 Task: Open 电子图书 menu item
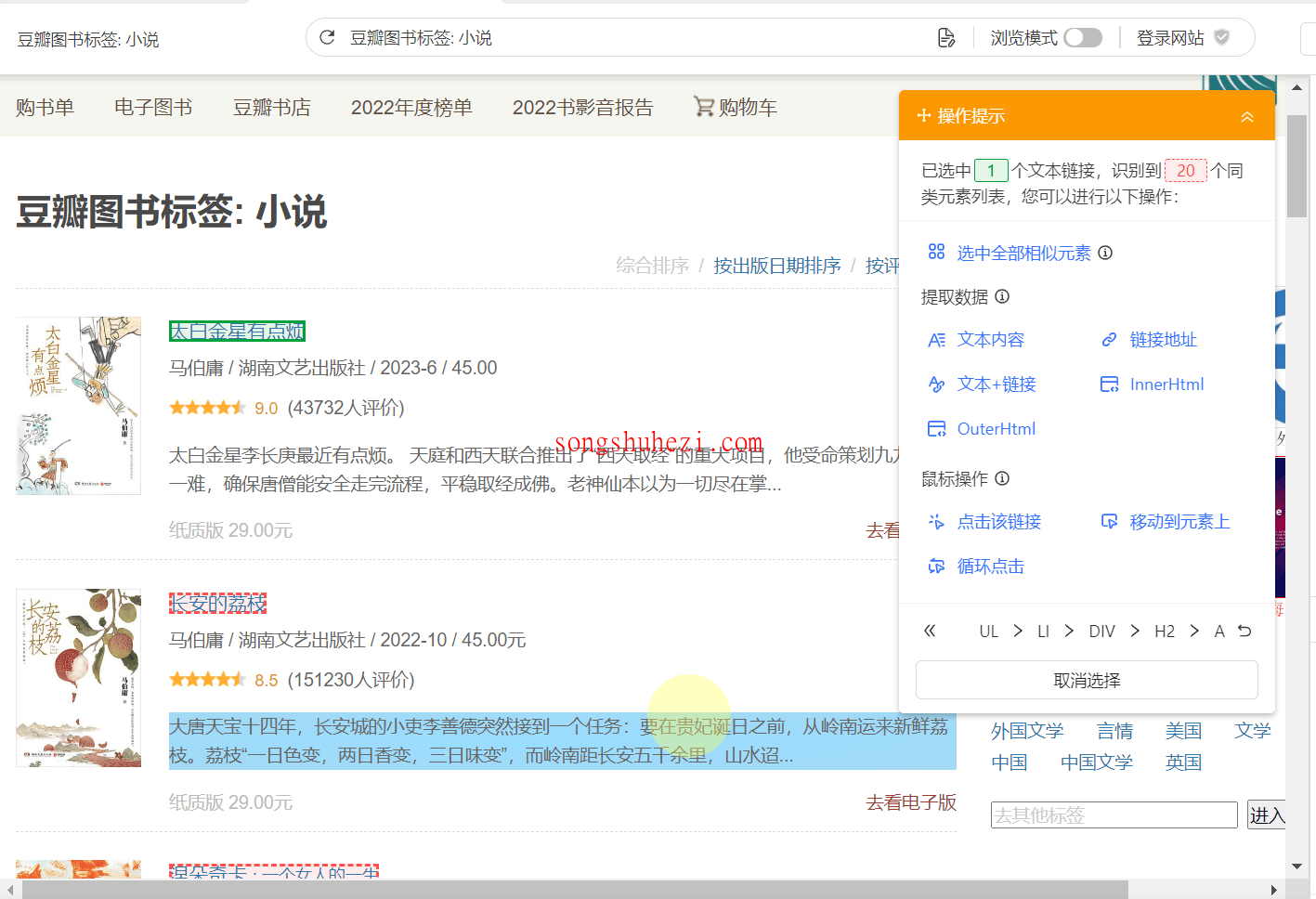[x=153, y=108]
